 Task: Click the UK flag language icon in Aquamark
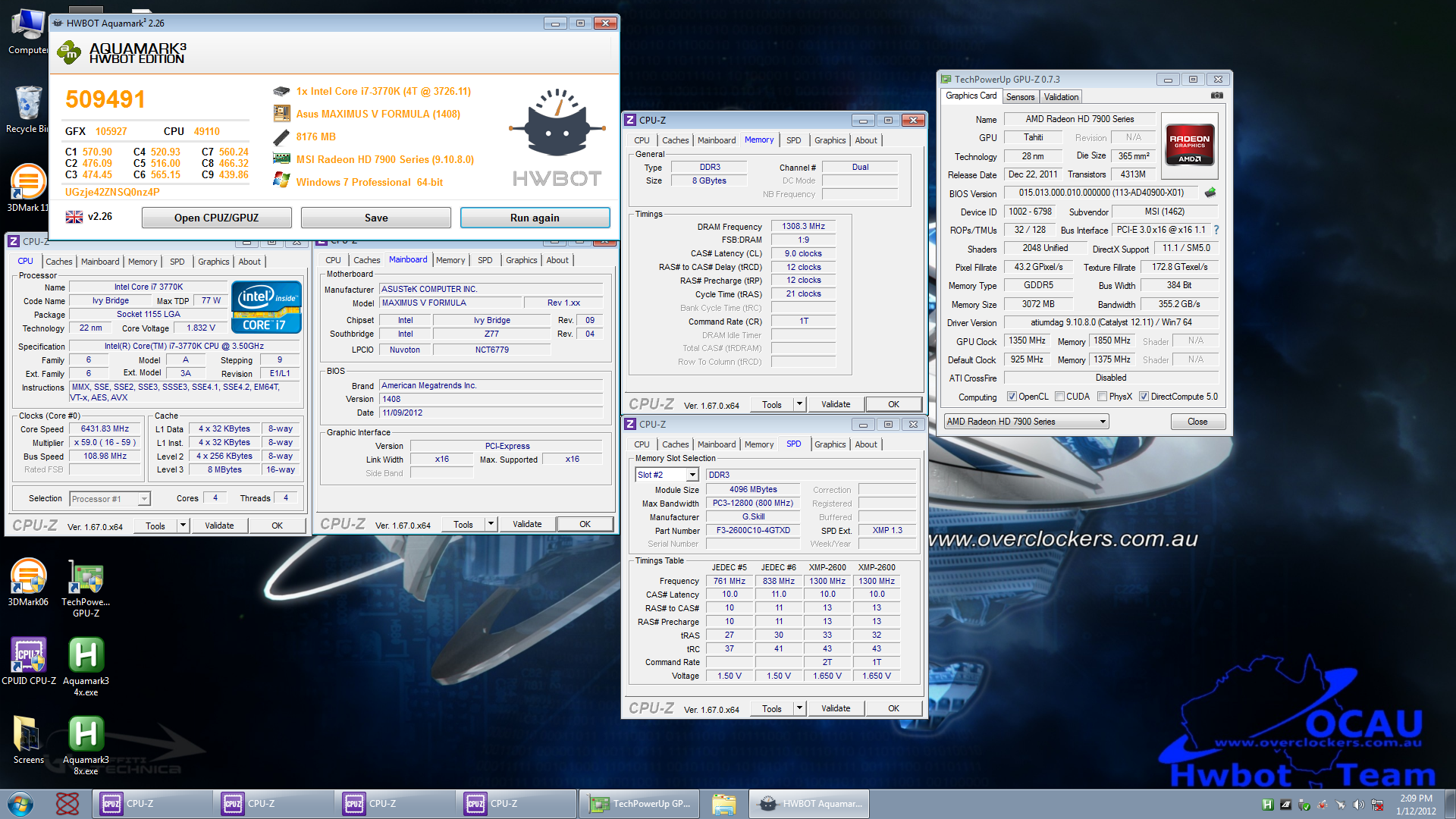[74, 217]
